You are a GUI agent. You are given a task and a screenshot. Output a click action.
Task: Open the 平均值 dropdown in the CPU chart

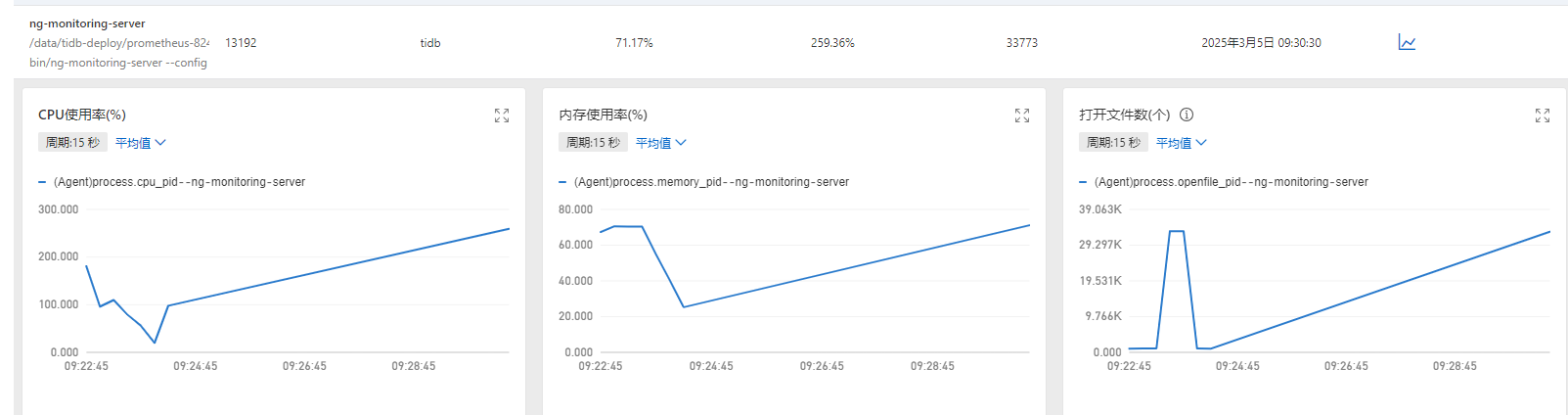click(x=141, y=143)
